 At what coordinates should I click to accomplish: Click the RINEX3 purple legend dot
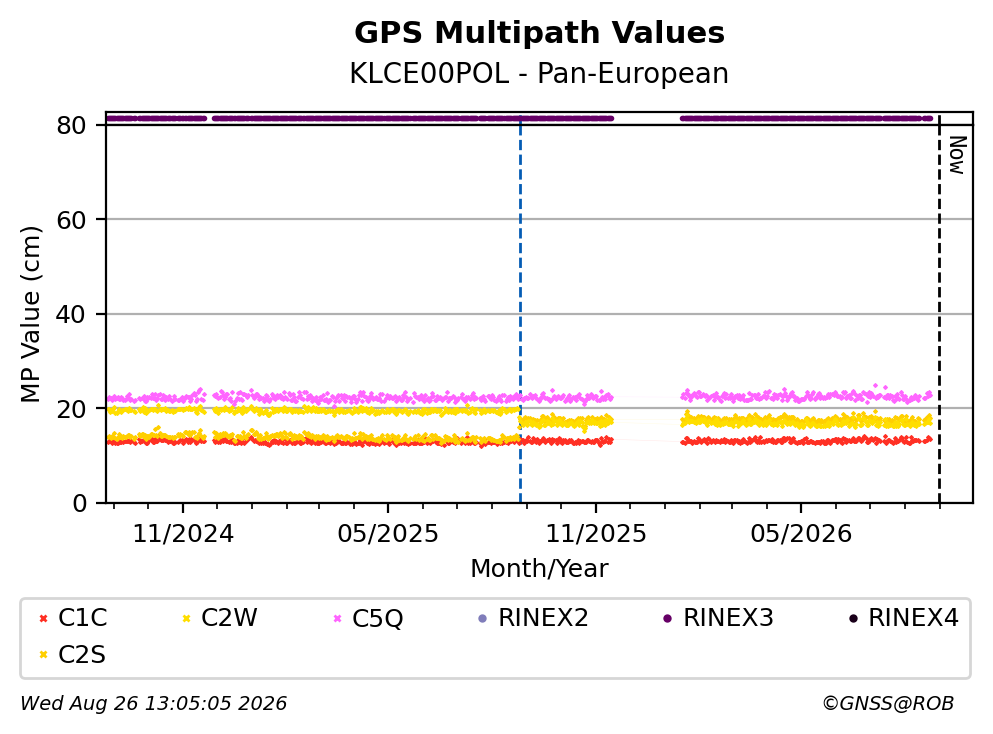pos(667,619)
